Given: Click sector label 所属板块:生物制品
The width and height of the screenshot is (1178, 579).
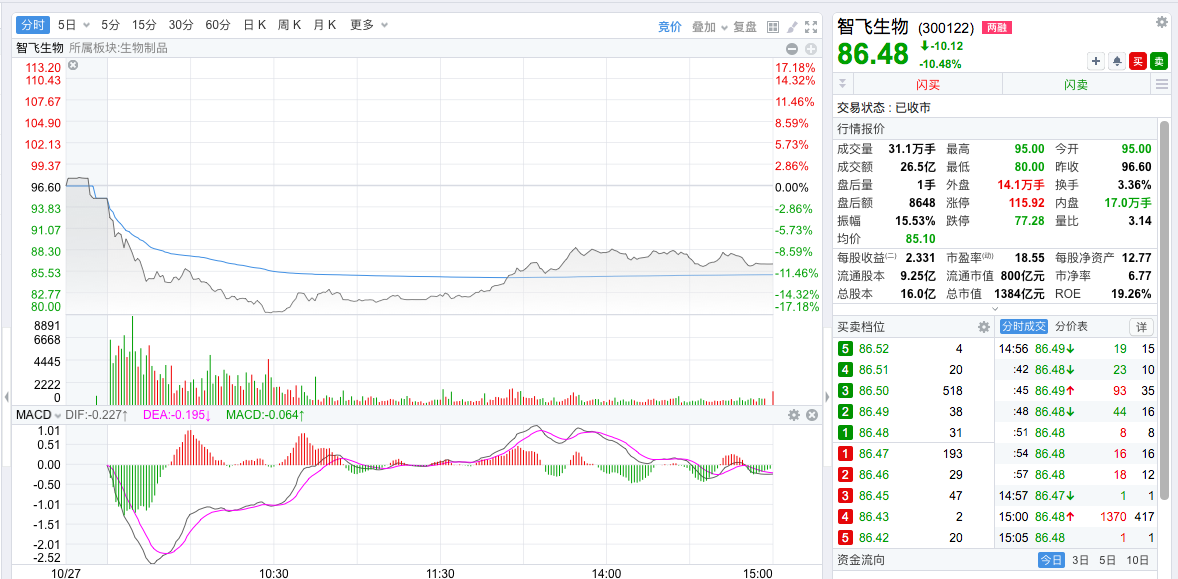Looking at the screenshot, I should [118, 48].
